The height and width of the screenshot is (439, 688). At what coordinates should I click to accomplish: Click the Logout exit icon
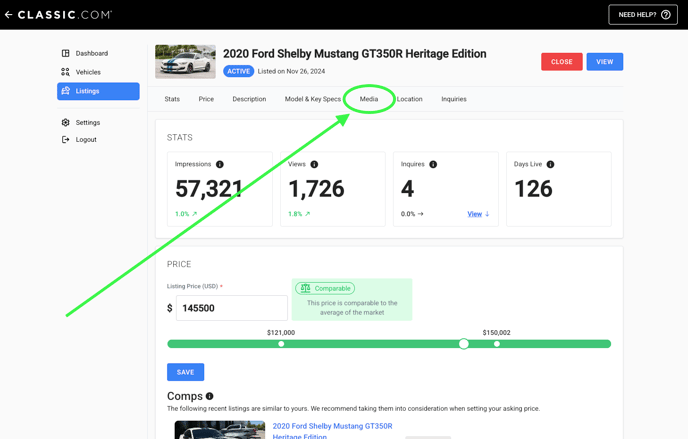(x=65, y=139)
